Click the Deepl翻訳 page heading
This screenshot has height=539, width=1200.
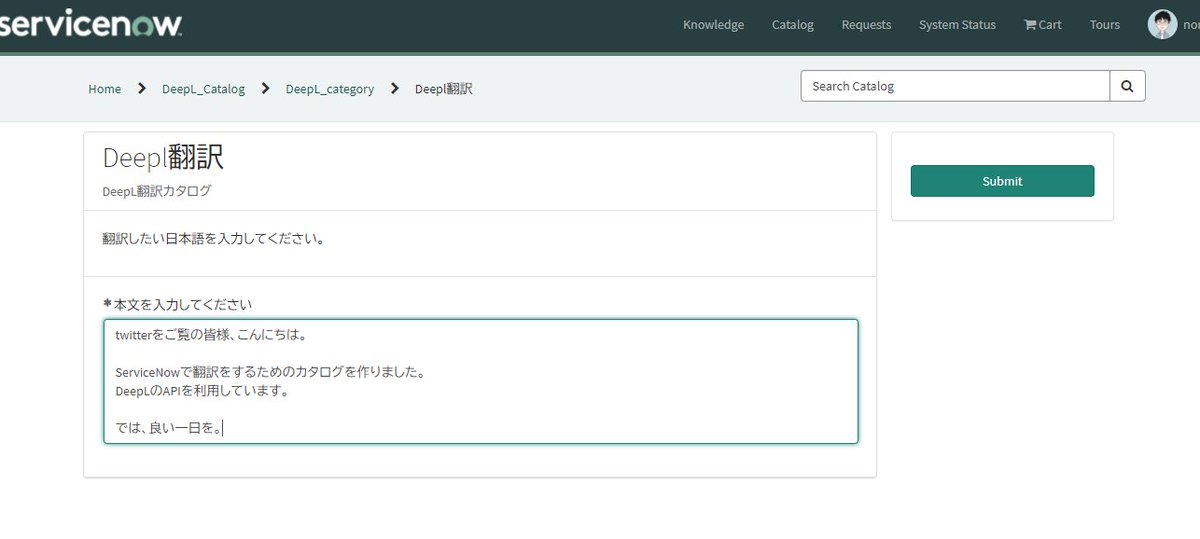[163, 157]
